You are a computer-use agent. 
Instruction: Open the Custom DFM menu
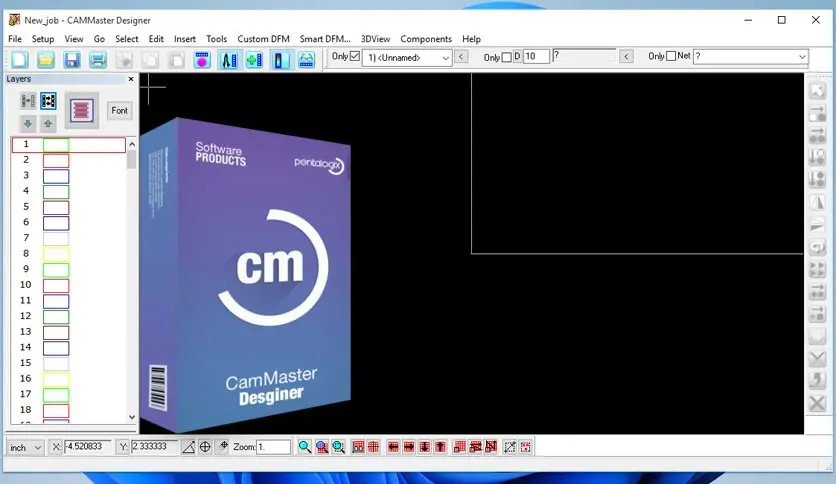click(263, 39)
